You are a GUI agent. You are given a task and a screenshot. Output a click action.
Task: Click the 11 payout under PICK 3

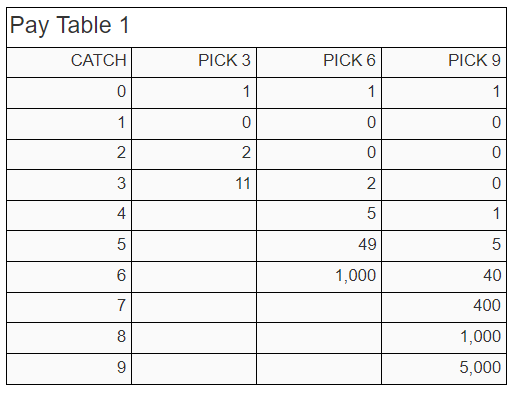pyautogui.click(x=243, y=183)
